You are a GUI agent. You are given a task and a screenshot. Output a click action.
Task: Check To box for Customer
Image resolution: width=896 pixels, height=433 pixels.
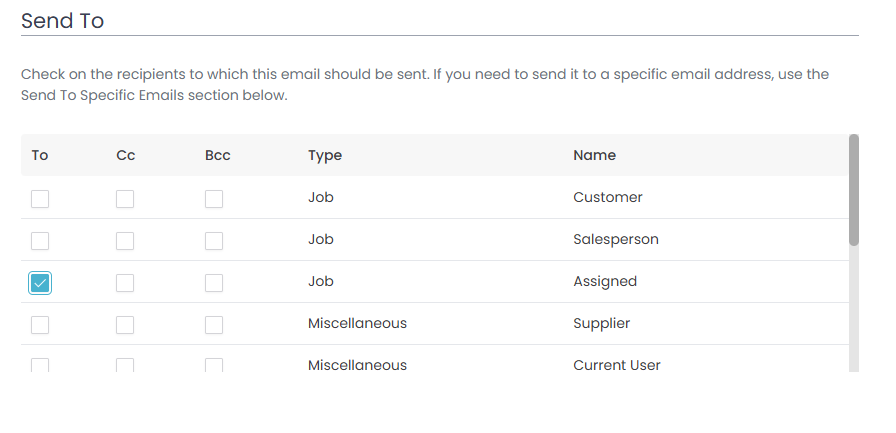click(x=40, y=199)
